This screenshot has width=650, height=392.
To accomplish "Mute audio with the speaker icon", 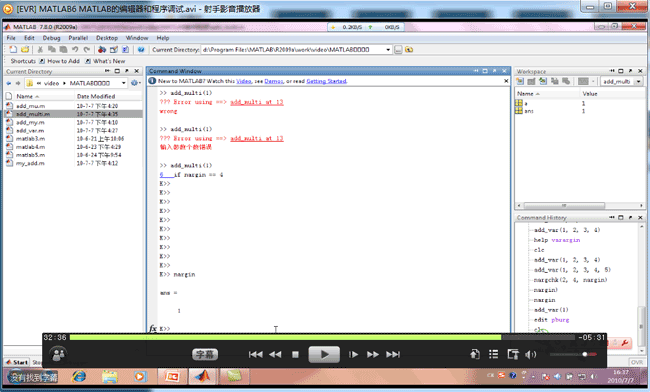I will pyautogui.click(x=530, y=354).
